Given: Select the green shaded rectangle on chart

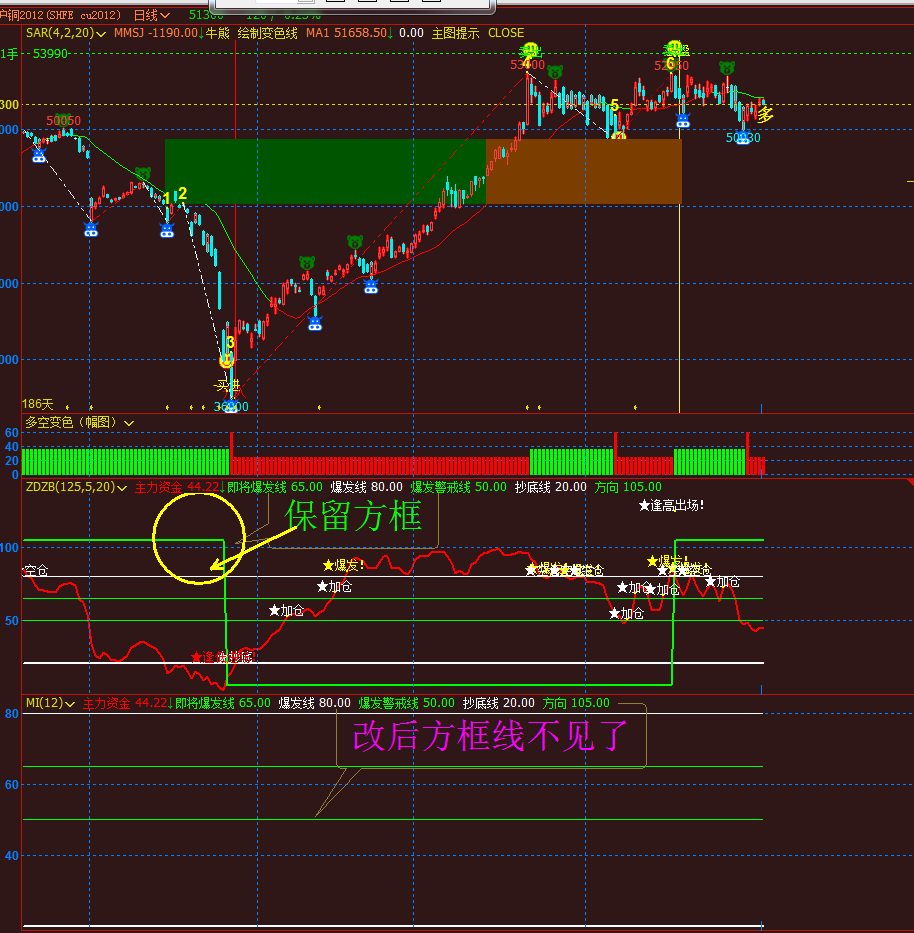Looking at the screenshot, I should pos(325,172).
